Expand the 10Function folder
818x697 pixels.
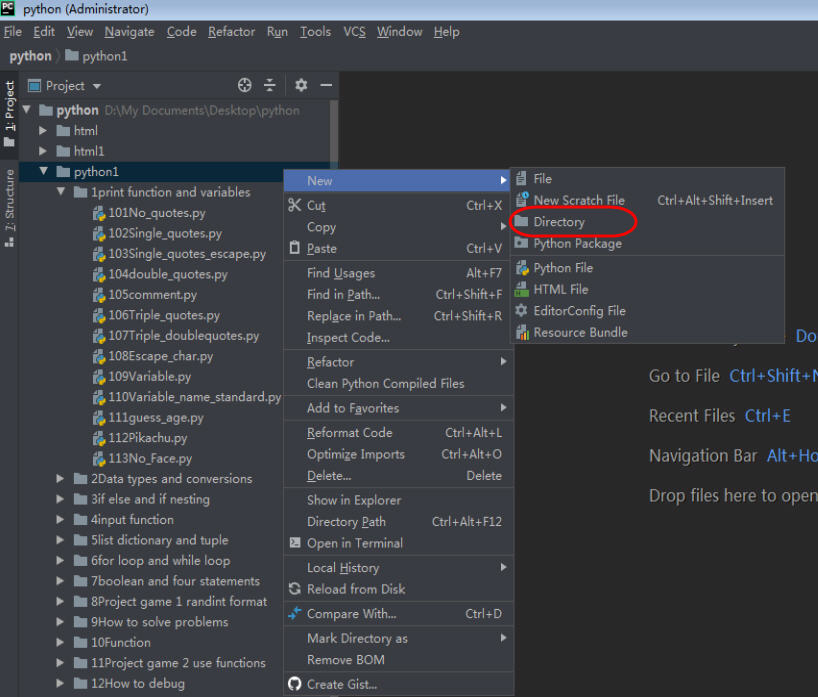[61, 642]
